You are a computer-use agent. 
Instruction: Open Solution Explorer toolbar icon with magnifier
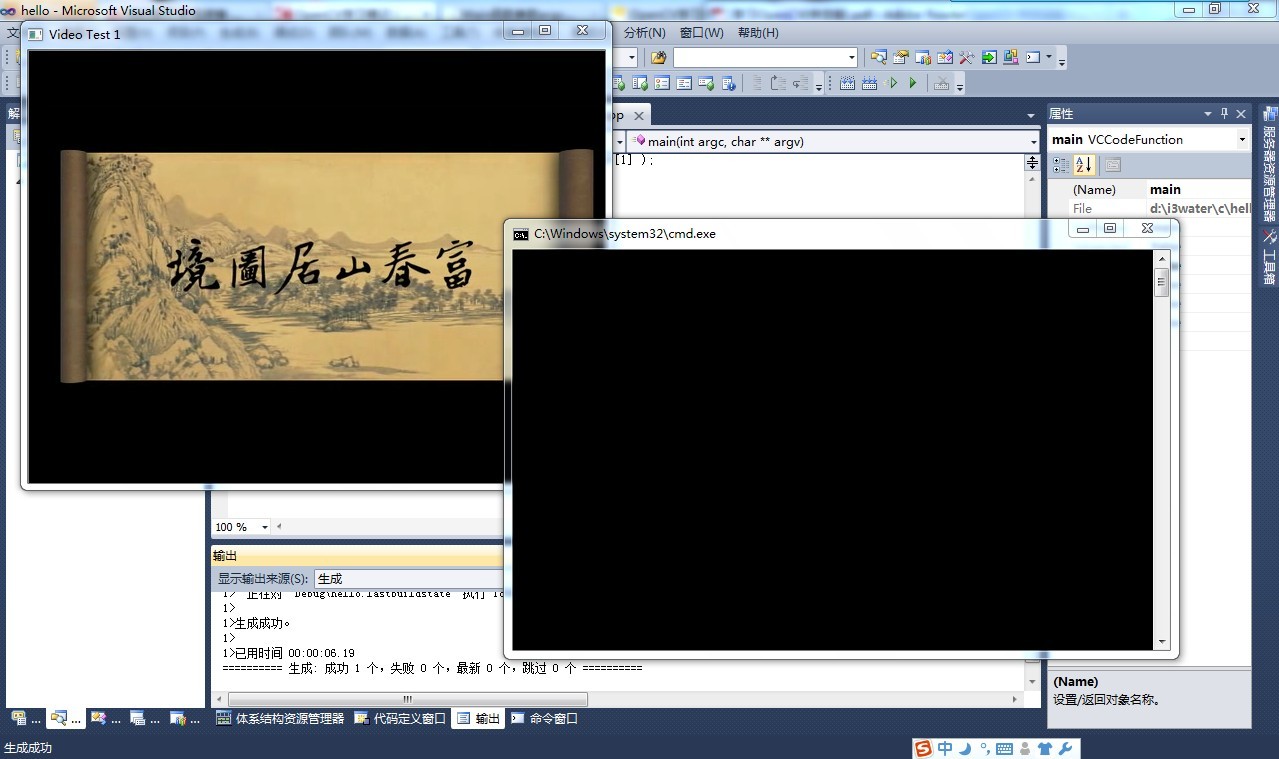[x=878, y=58]
